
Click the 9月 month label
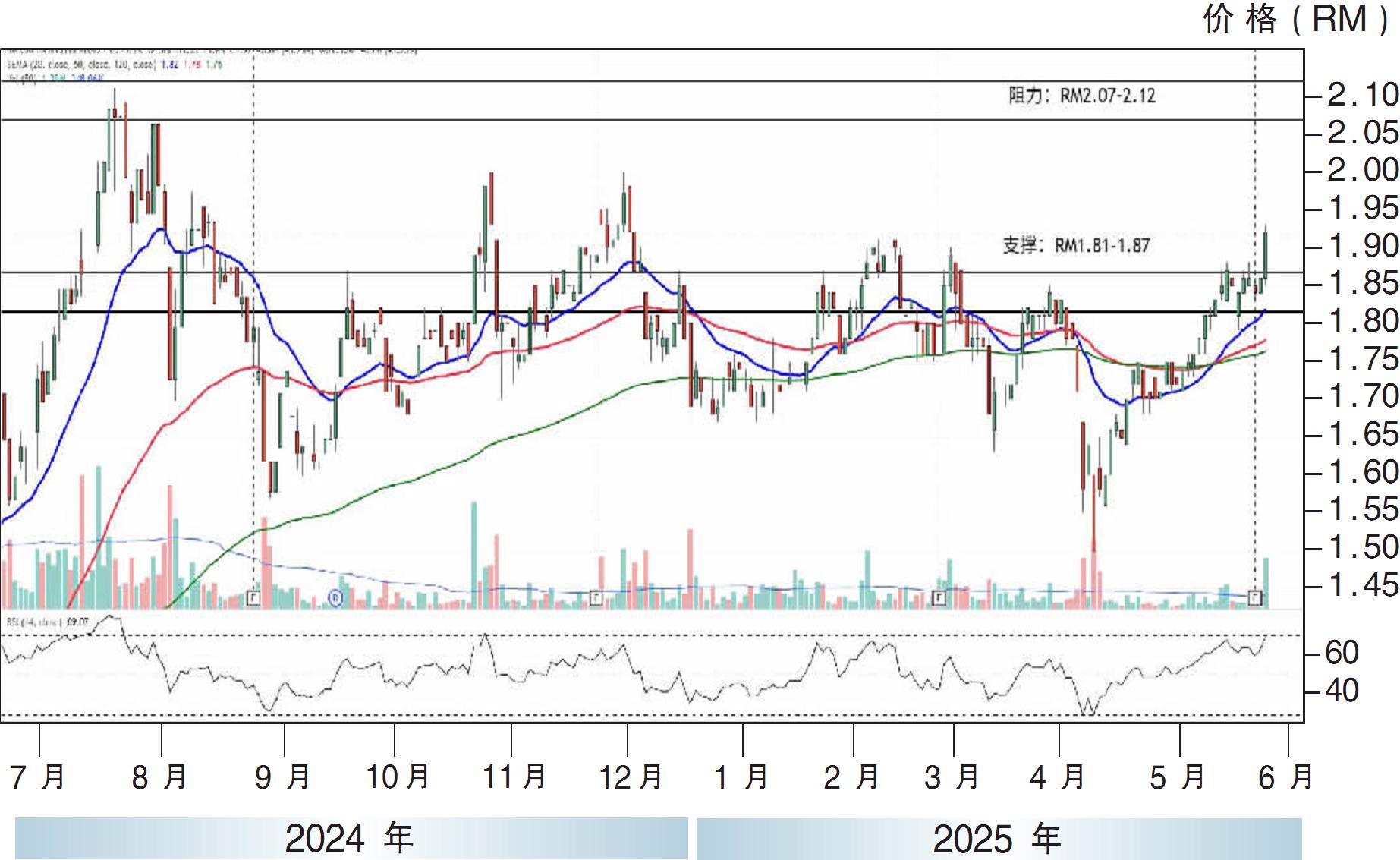tap(283, 777)
